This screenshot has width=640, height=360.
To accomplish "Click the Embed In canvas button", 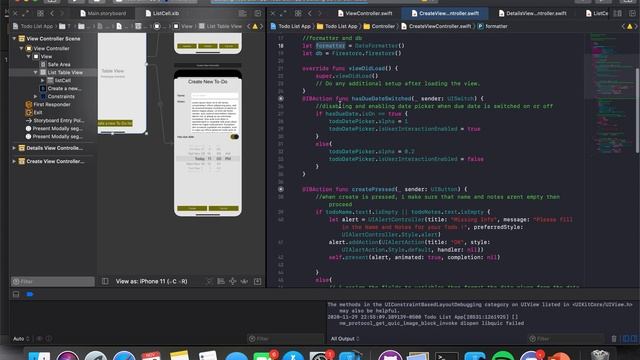I will [258, 281].
